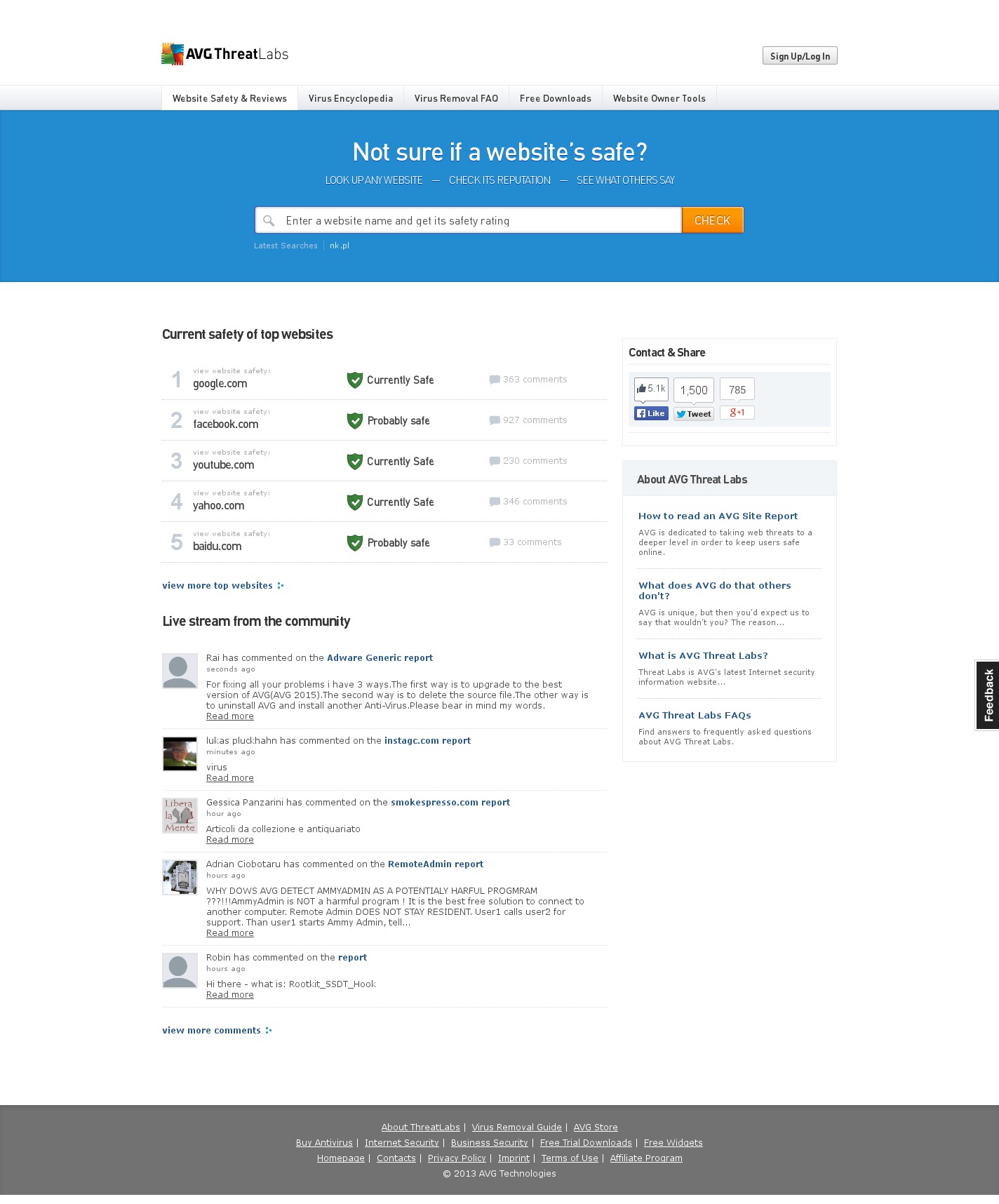Click the Twitter Tweet button
This screenshot has width=999, height=1204.
pyautogui.click(x=694, y=414)
